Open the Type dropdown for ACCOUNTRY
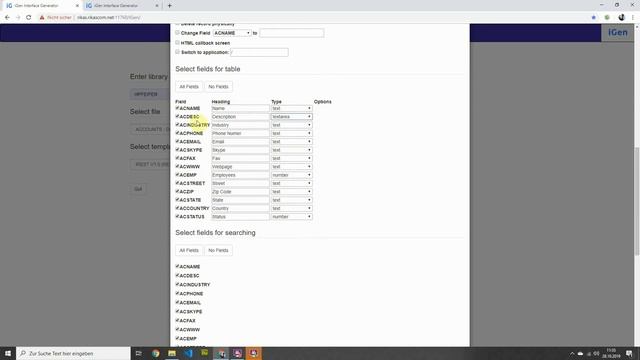 (x=291, y=208)
